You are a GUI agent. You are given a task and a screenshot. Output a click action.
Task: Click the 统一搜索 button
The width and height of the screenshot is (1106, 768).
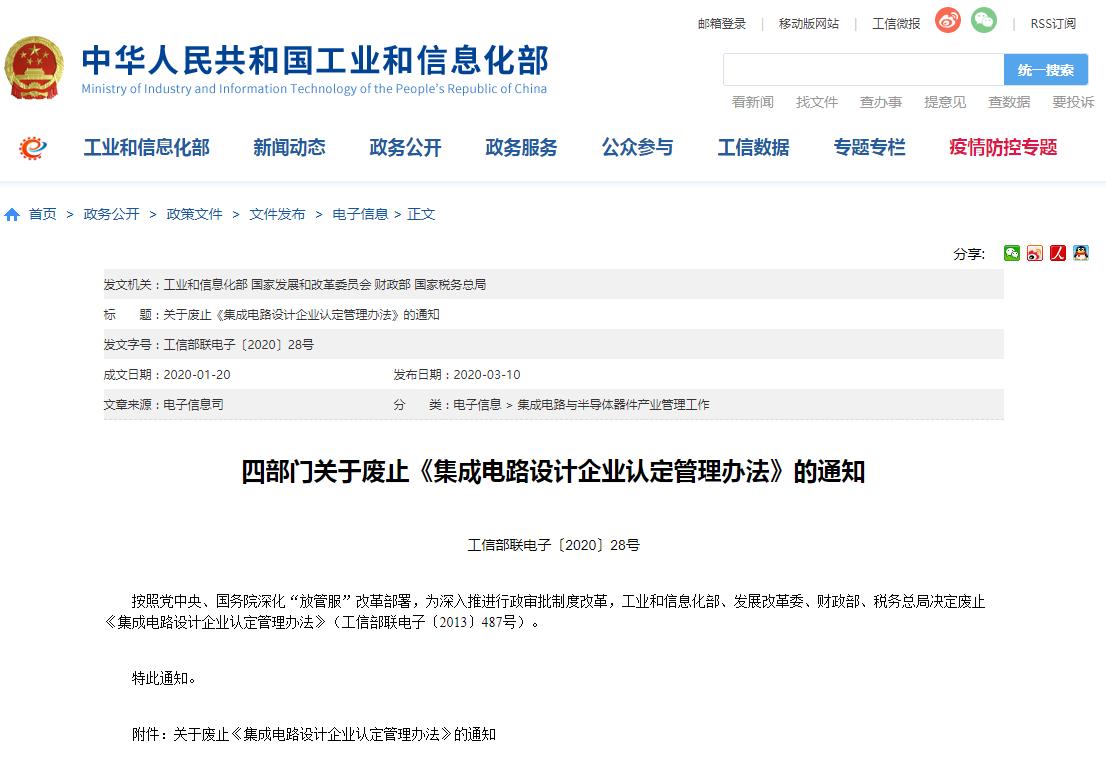pyautogui.click(x=1045, y=70)
